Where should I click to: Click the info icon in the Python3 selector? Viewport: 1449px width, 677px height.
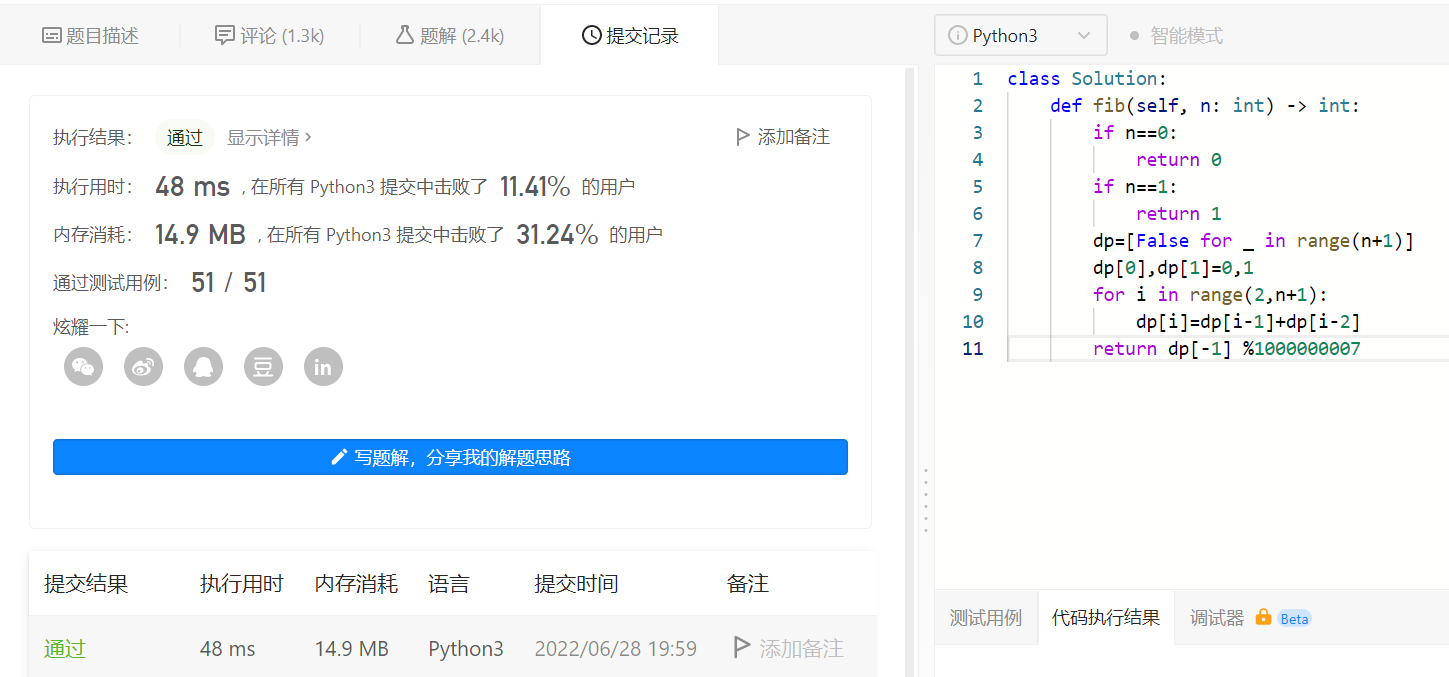pos(957,36)
